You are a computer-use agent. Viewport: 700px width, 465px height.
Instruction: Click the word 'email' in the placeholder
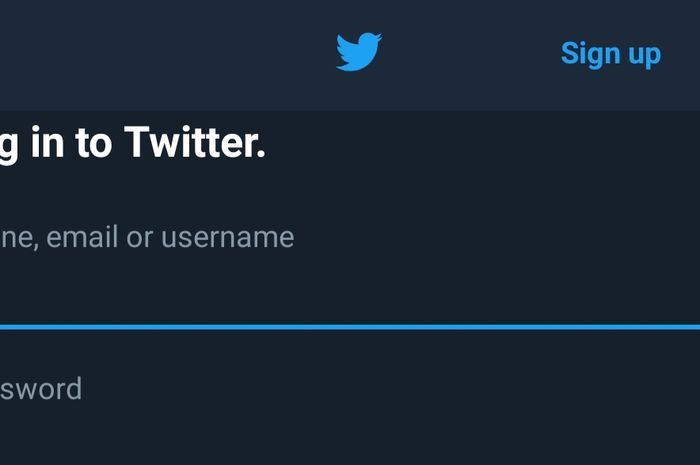click(x=82, y=237)
